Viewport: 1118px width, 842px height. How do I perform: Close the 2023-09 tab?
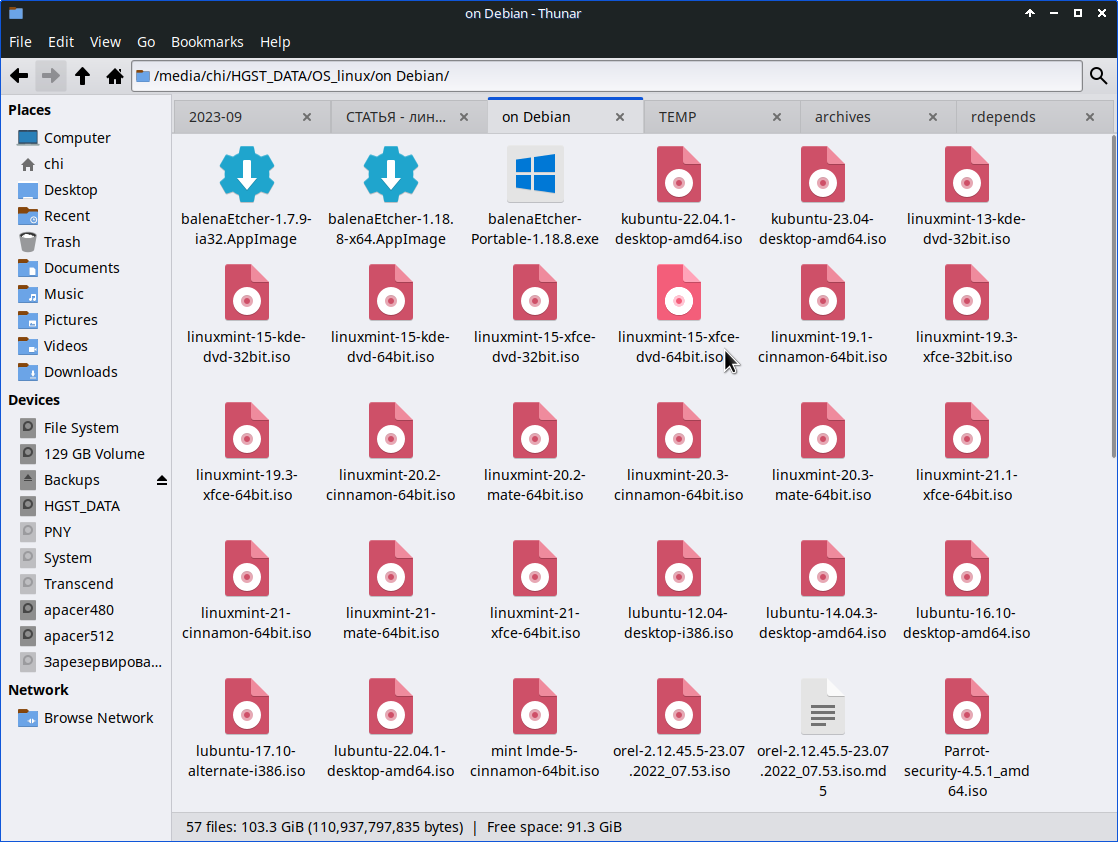coord(307,117)
